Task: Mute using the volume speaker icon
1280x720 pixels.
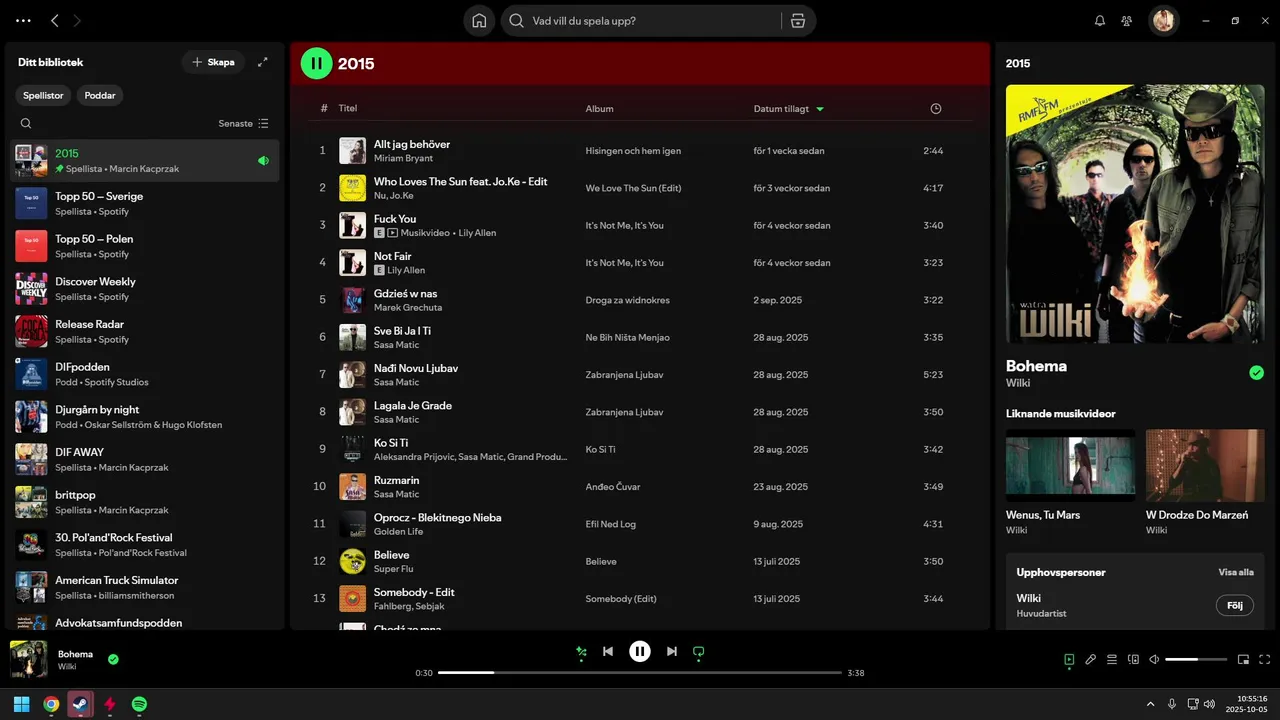Action: coord(1154,659)
